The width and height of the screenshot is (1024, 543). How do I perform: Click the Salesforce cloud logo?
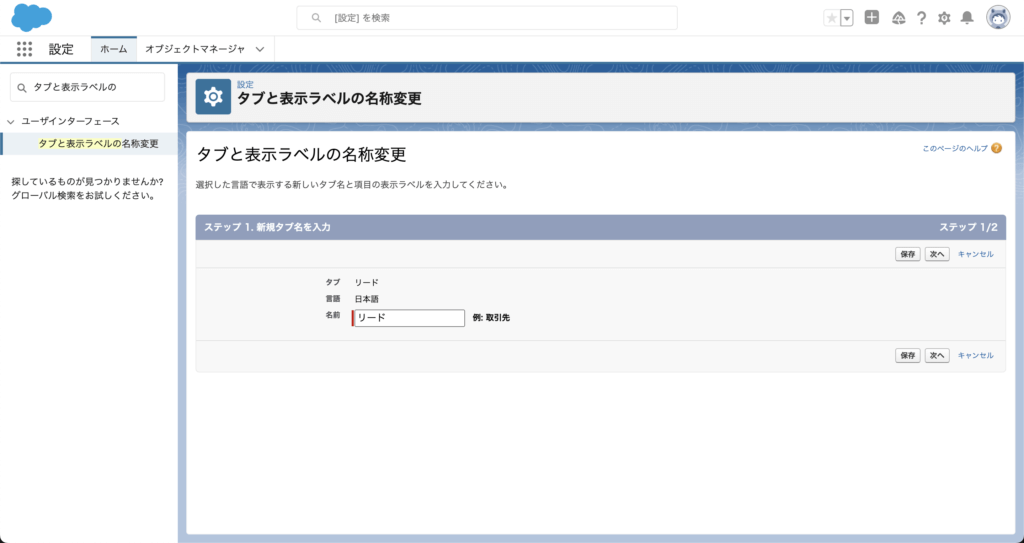point(31,17)
